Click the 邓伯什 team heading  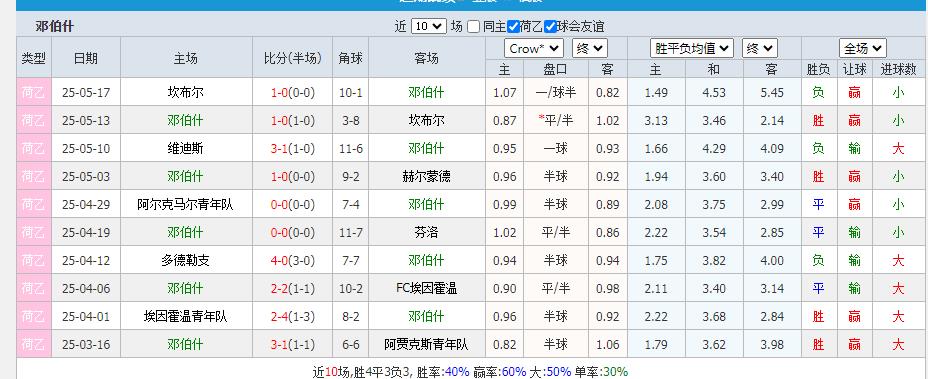pos(54,27)
